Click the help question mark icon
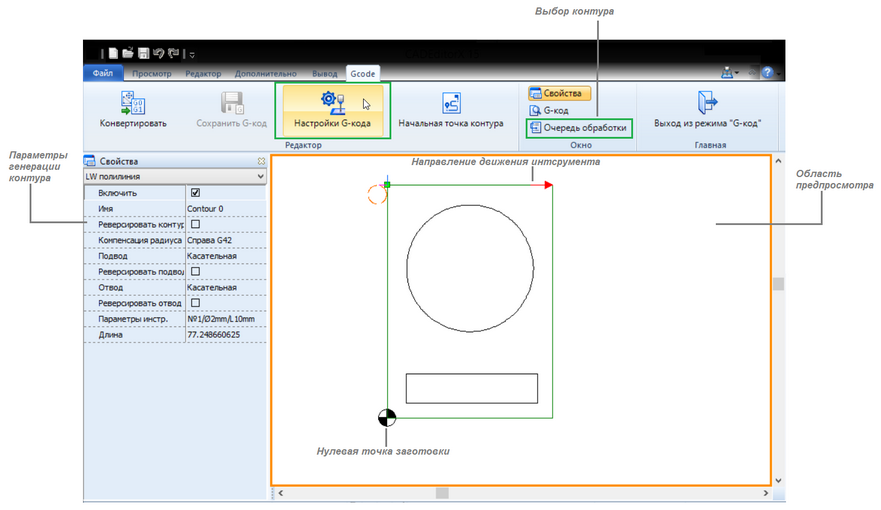Viewport: 881px width, 510px height. pyautogui.click(x=767, y=73)
